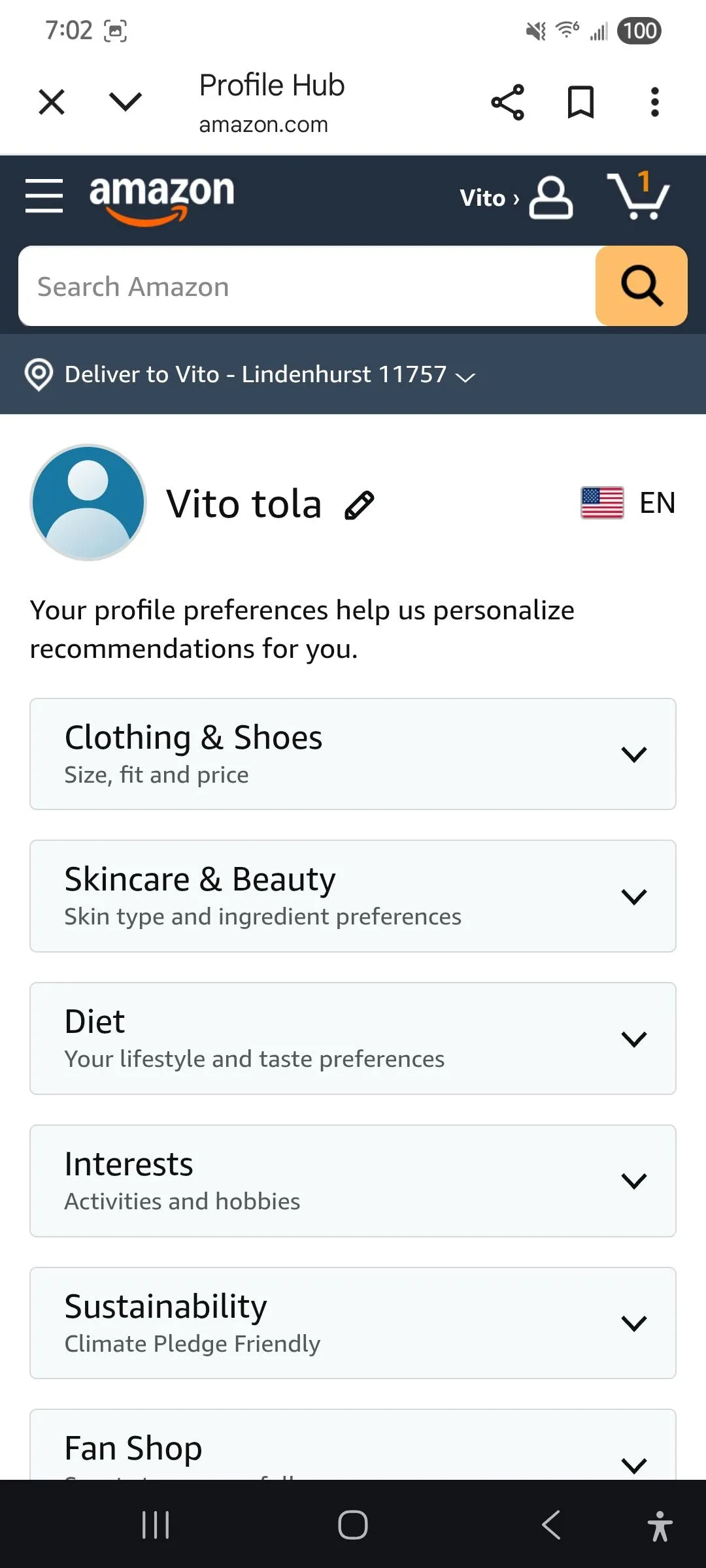Screen dimensions: 706x1568
Task: Edit profile name with pencil icon
Action: pos(360,505)
